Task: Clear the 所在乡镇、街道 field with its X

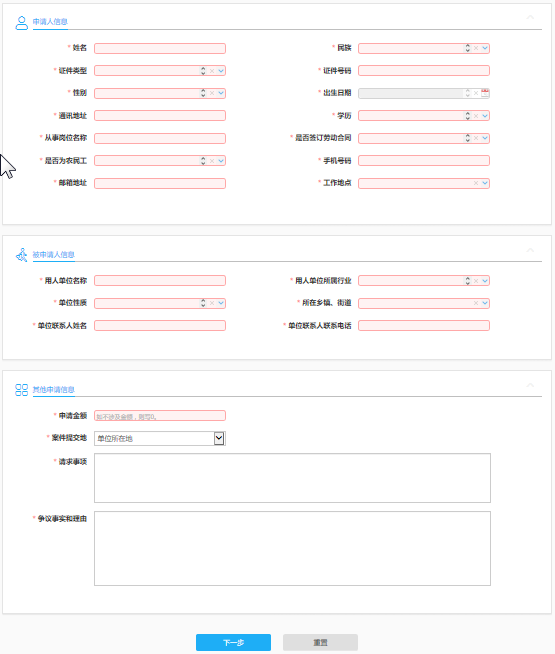Action: tap(476, 303)
